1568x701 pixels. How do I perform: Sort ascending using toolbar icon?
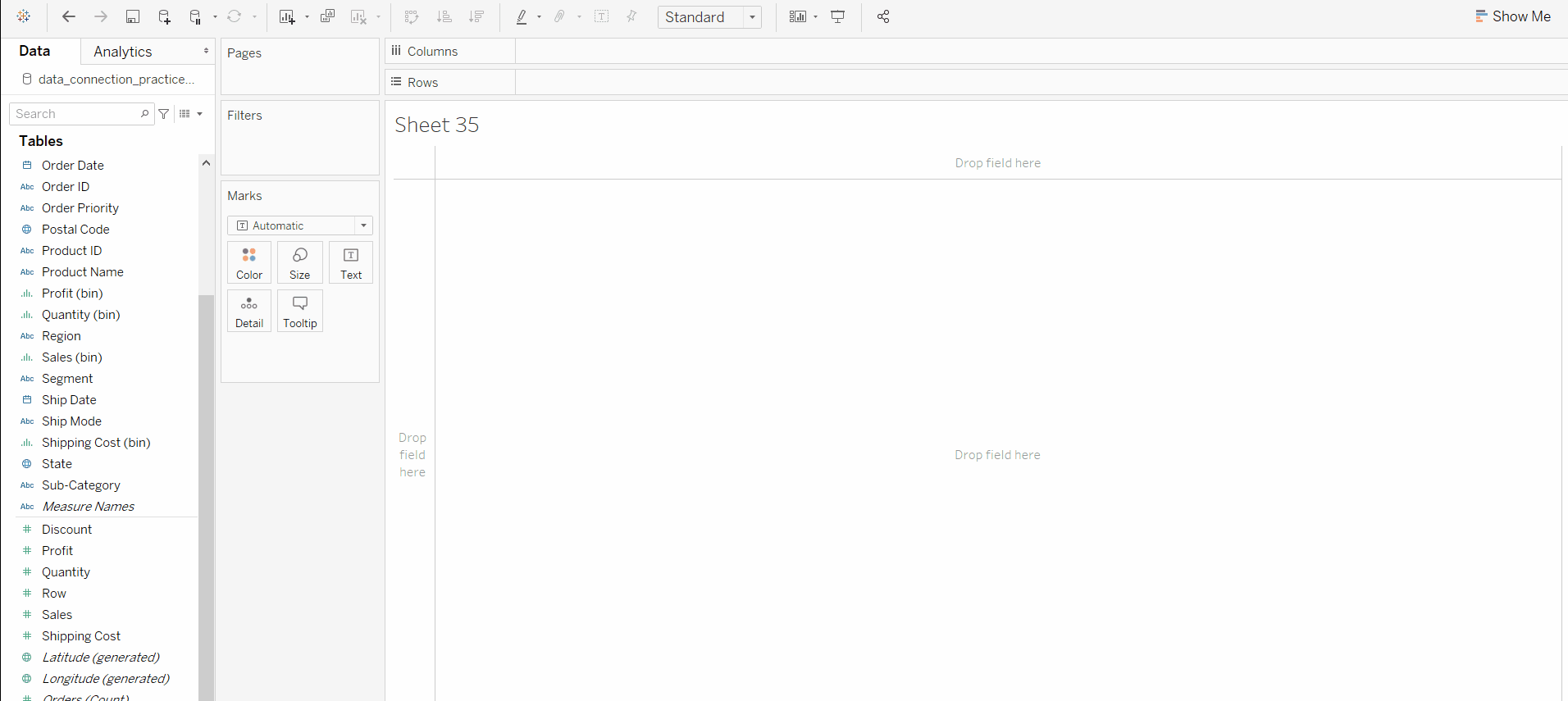[444, 16]
